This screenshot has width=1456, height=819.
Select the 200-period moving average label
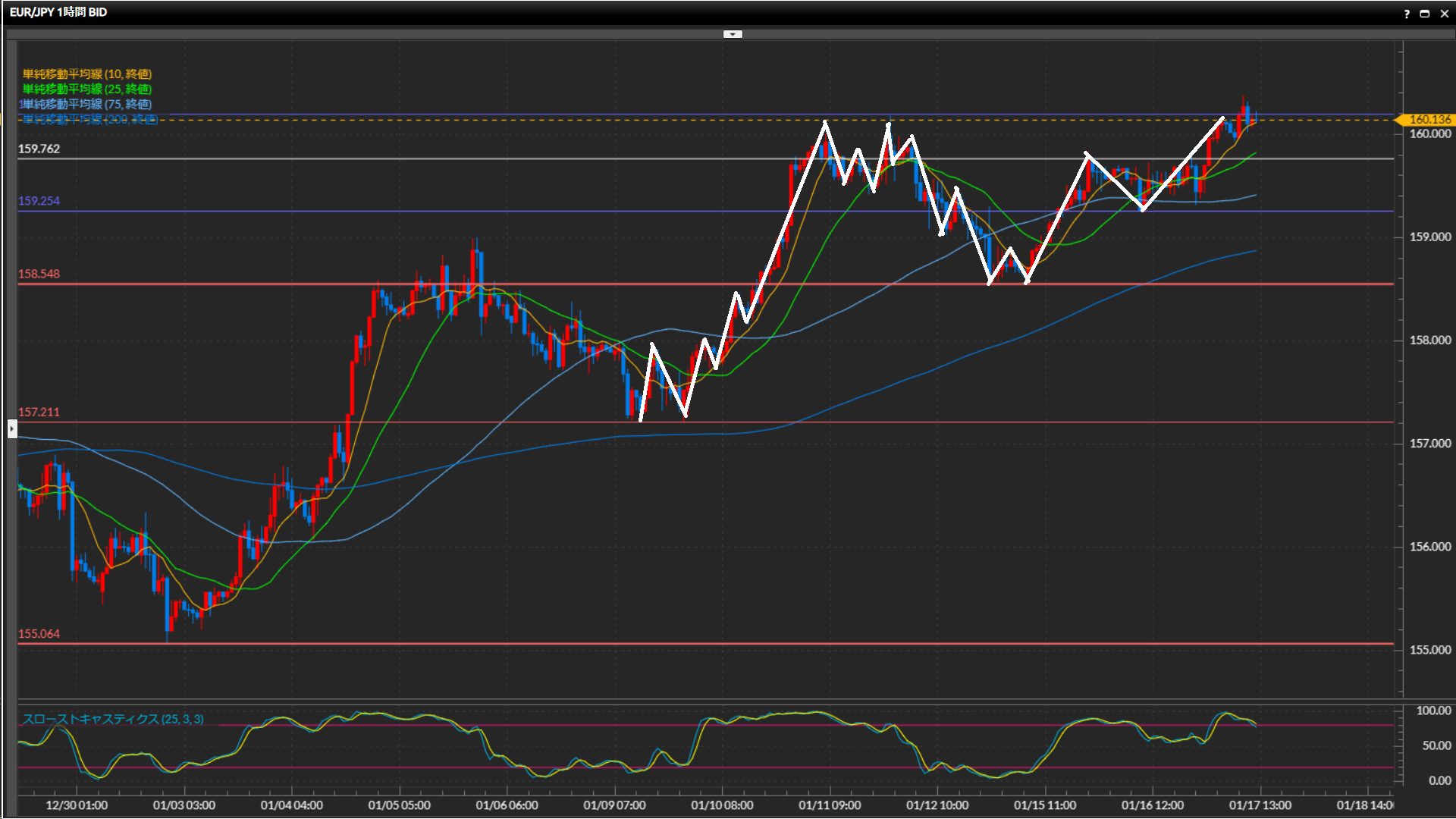coord(89,119)
